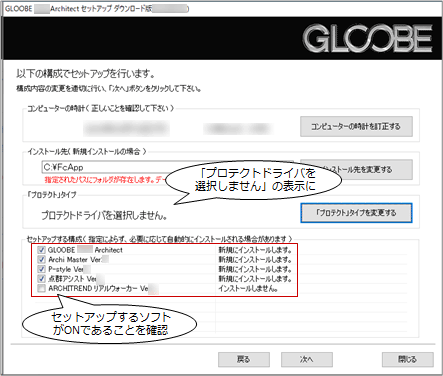Viewport: 443px width, 376px height.
Task: Click the setup window title bar
Action: [x=221, y=9]
